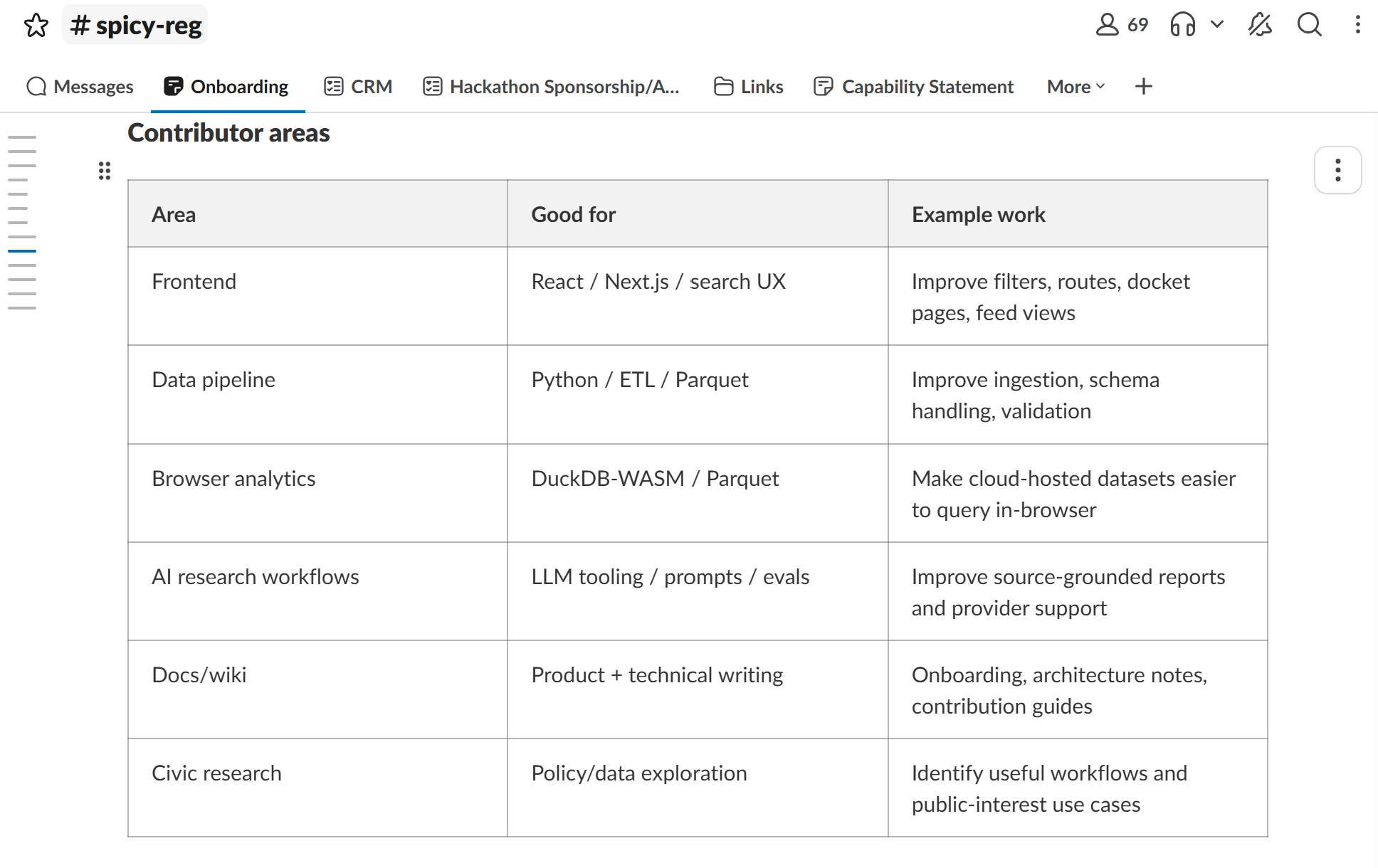Click Python / ETL / Parquet cell

tap(698, 395)
